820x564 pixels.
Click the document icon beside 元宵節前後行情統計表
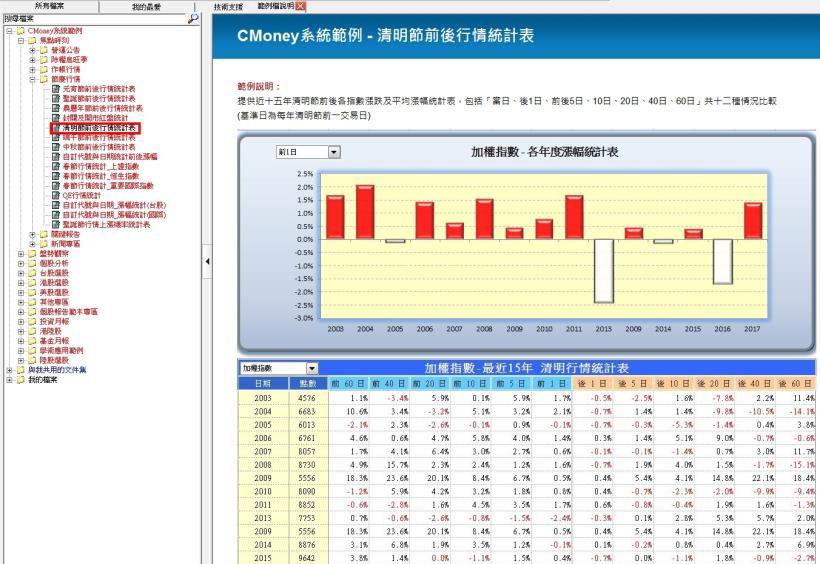pos(56,89)
